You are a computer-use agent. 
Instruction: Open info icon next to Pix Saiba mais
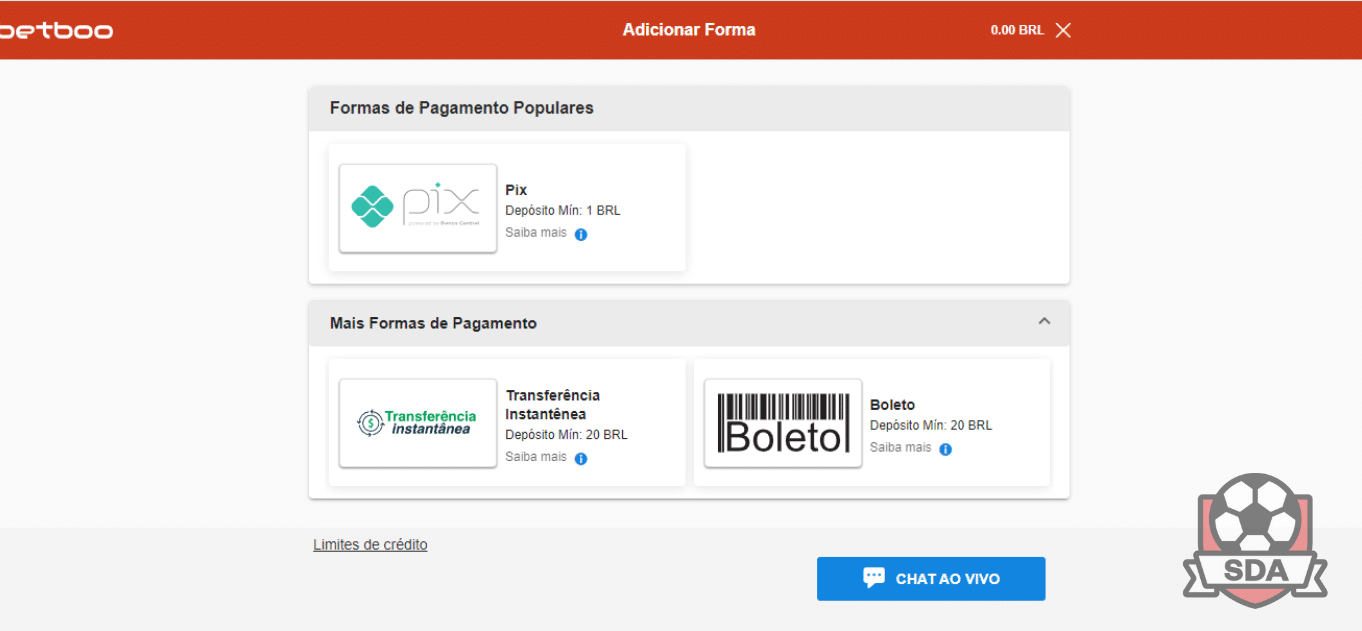coord(581,234)
